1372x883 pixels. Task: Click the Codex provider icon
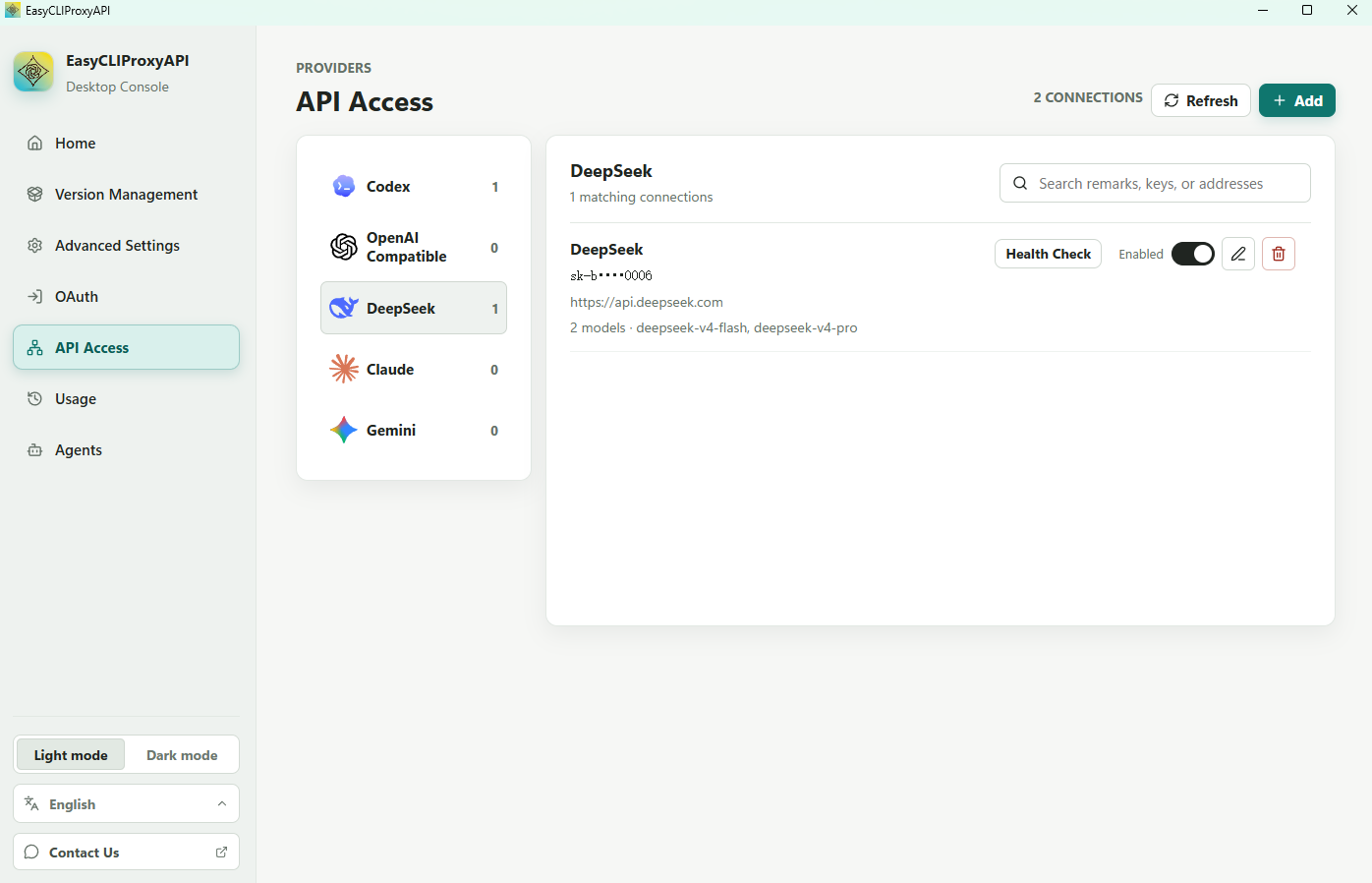tap(344, 186)
